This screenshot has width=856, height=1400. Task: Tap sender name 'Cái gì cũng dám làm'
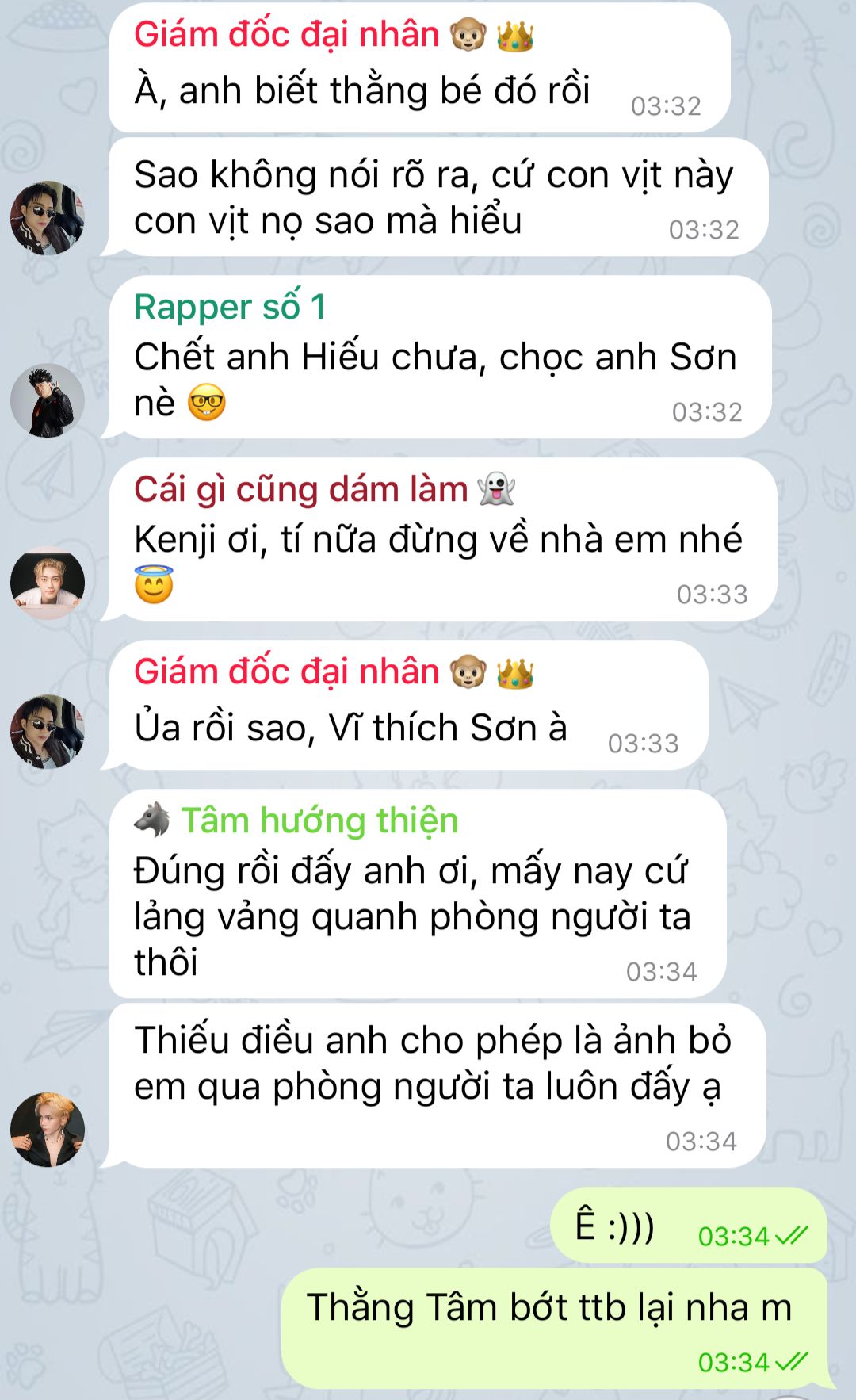300,489
